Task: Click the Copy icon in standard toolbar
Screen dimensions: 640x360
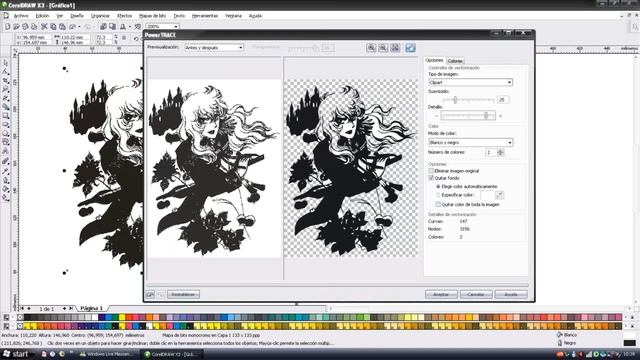Action: click(53, 27)
